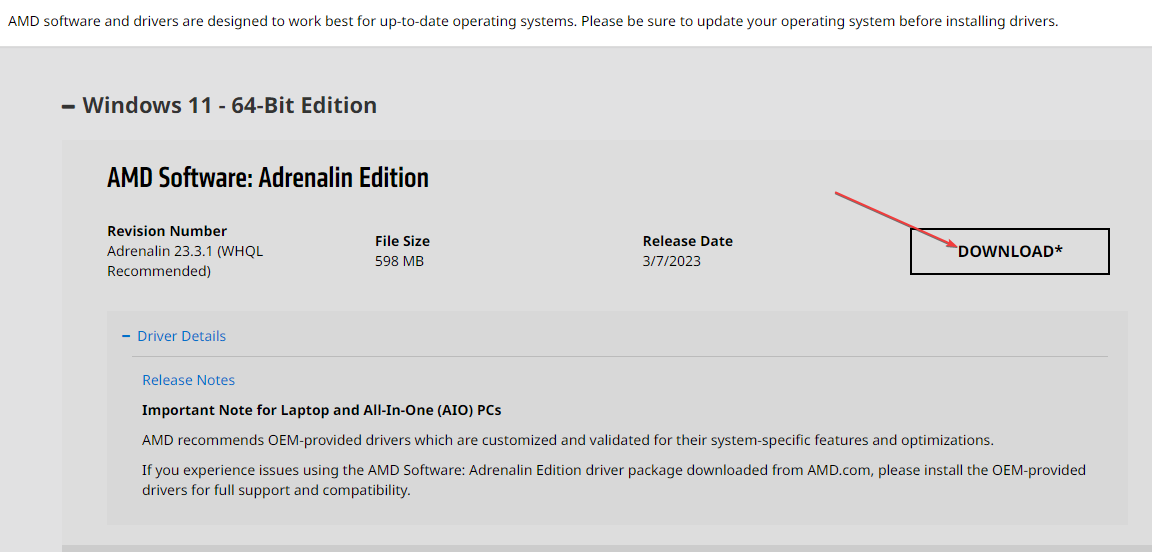This screenshot has width=1152, height=552.
Task: Collapse the Driver Details text link
Action: [181, 336]
